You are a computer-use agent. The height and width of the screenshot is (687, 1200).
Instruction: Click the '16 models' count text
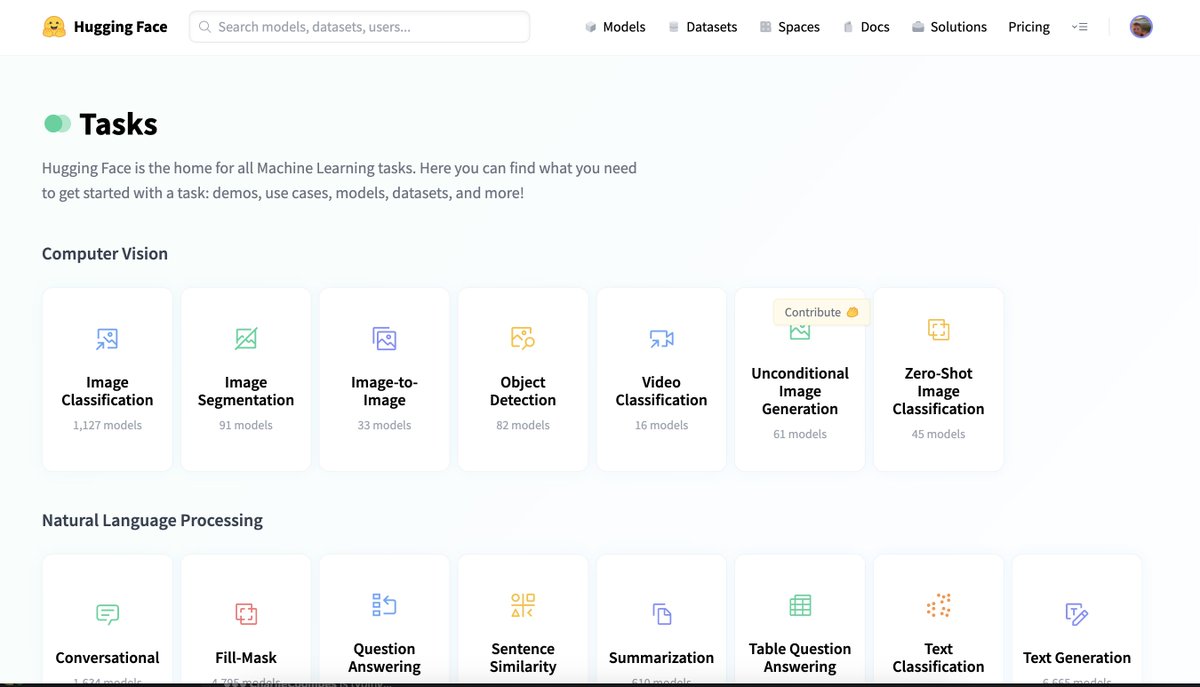click(x=661, y=425)
